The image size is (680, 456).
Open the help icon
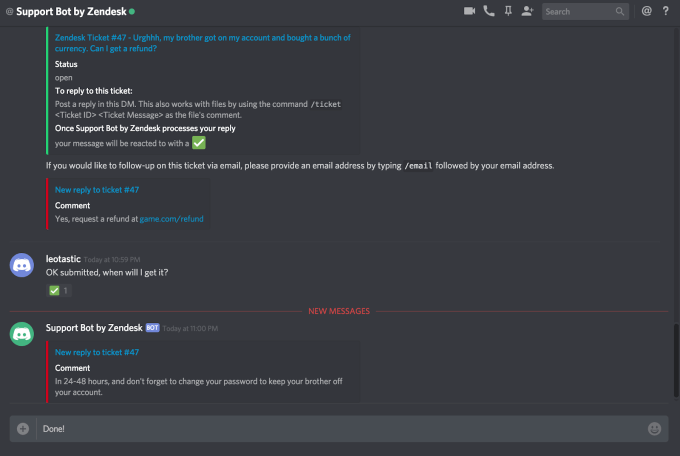pos(666,11)
